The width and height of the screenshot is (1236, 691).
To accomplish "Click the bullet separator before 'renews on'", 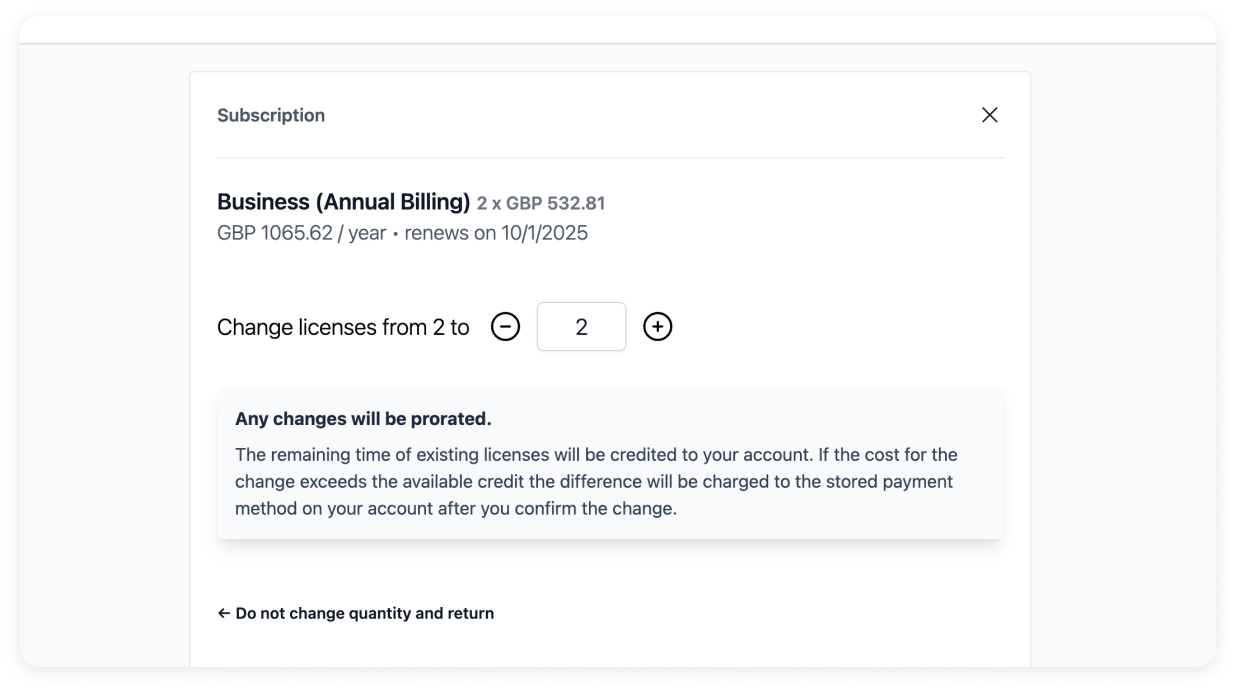I will (x=395, y=234).
